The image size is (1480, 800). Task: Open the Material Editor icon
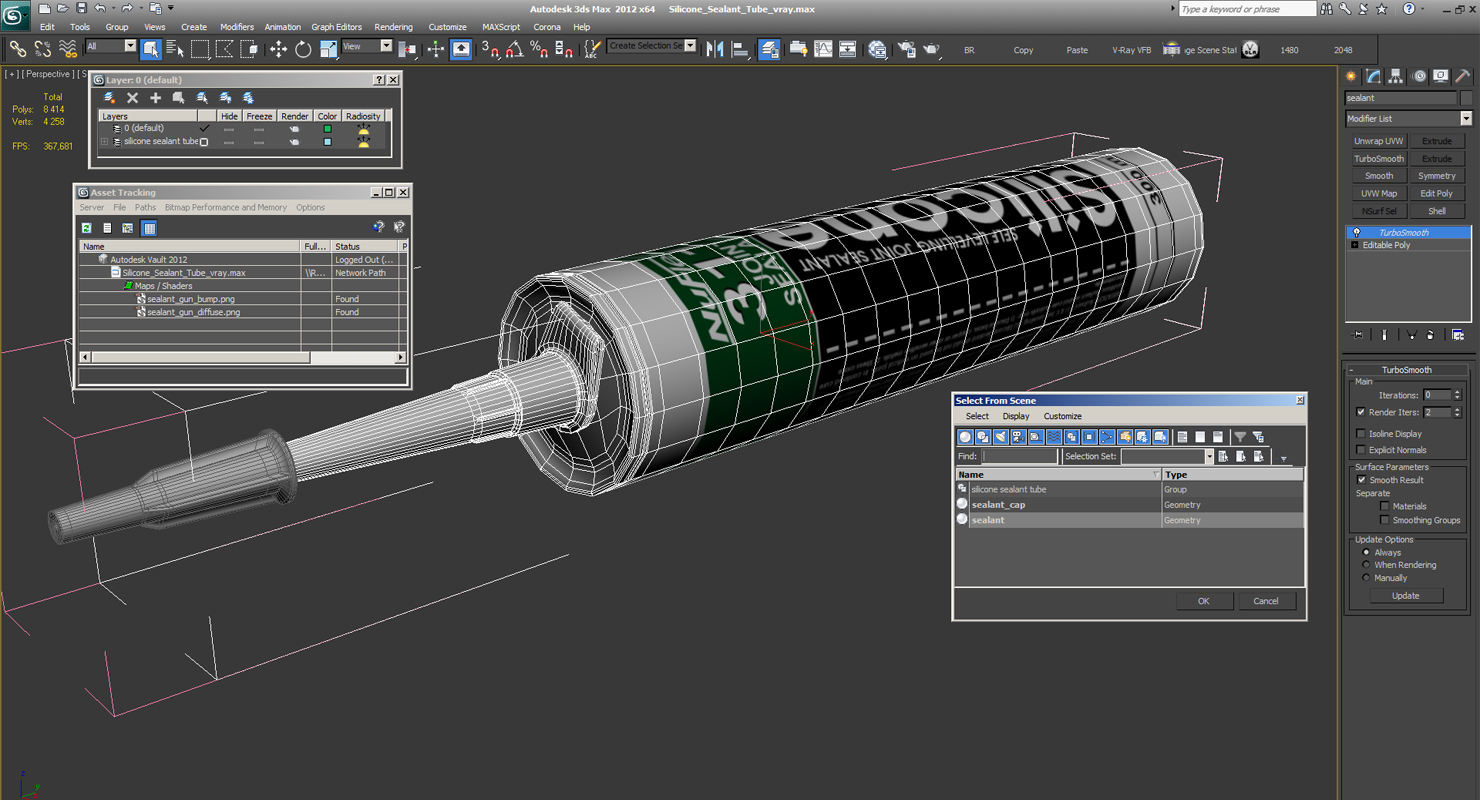click(877, 49)
